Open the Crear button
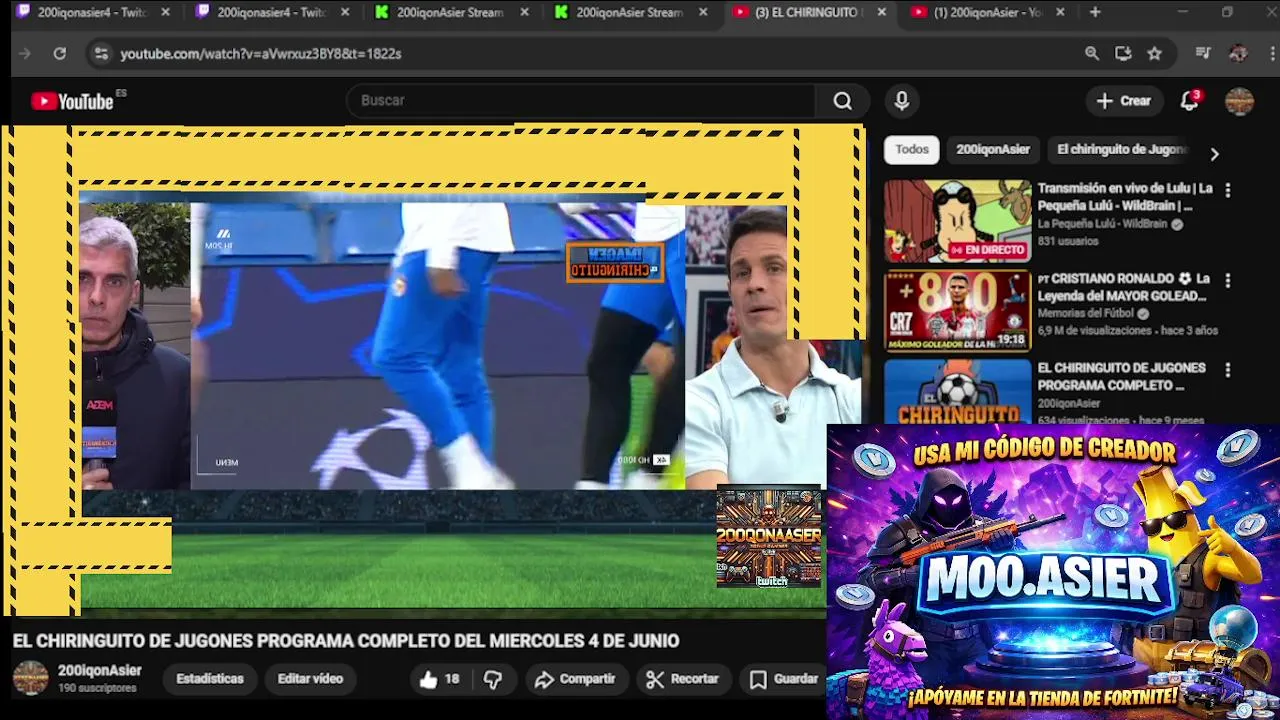The image size is (1280, 720). 1124,101
